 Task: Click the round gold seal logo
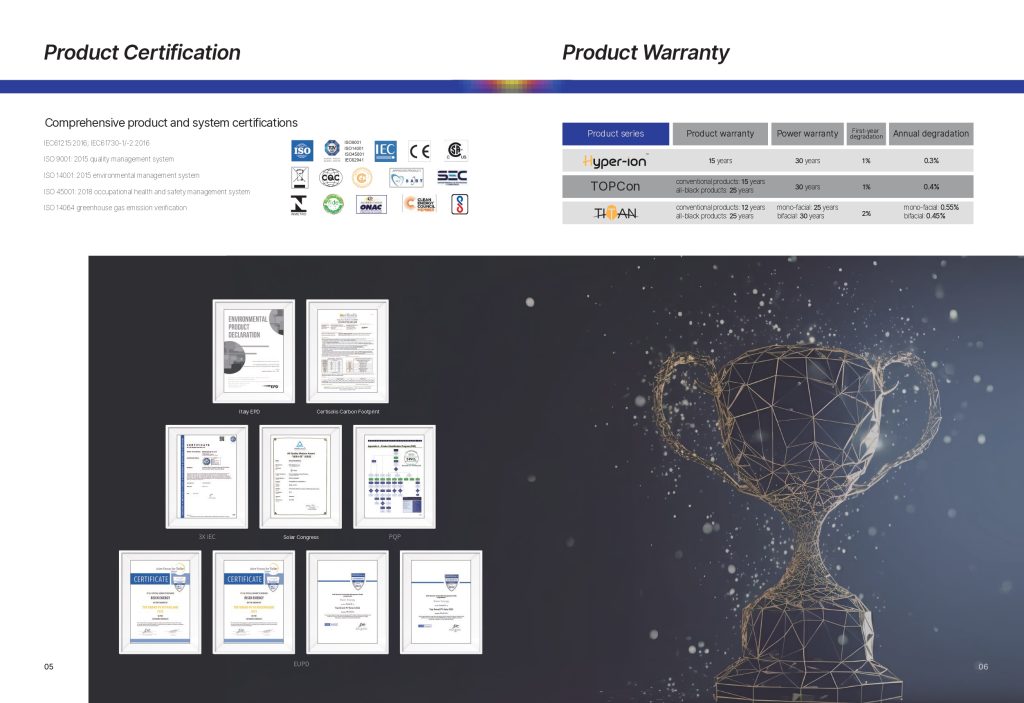362,177
